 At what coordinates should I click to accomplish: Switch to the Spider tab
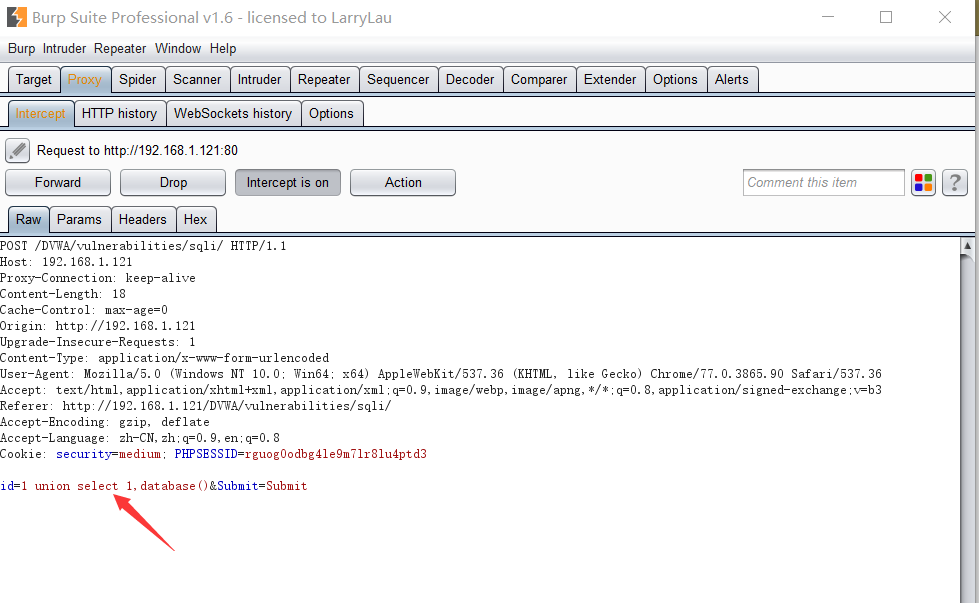tap(137, 80)
